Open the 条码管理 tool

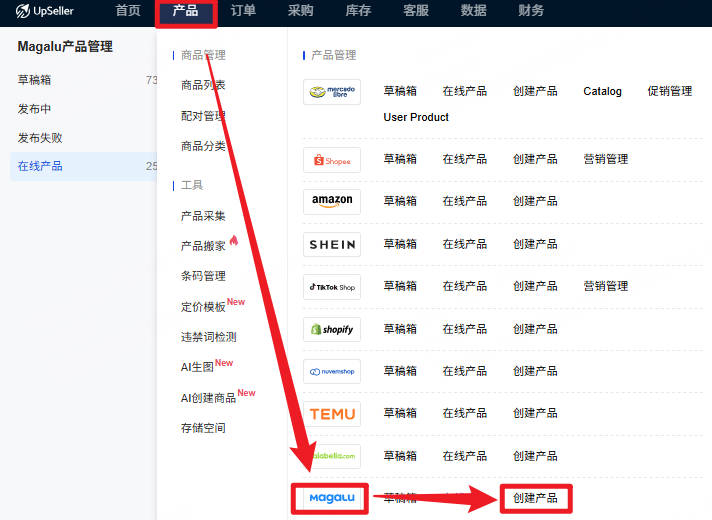(203, 276)
